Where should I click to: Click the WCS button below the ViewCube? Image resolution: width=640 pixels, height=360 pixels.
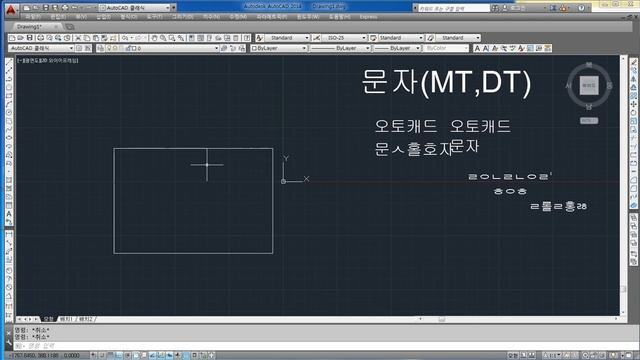pyautogui.click(x=589, y=121)
